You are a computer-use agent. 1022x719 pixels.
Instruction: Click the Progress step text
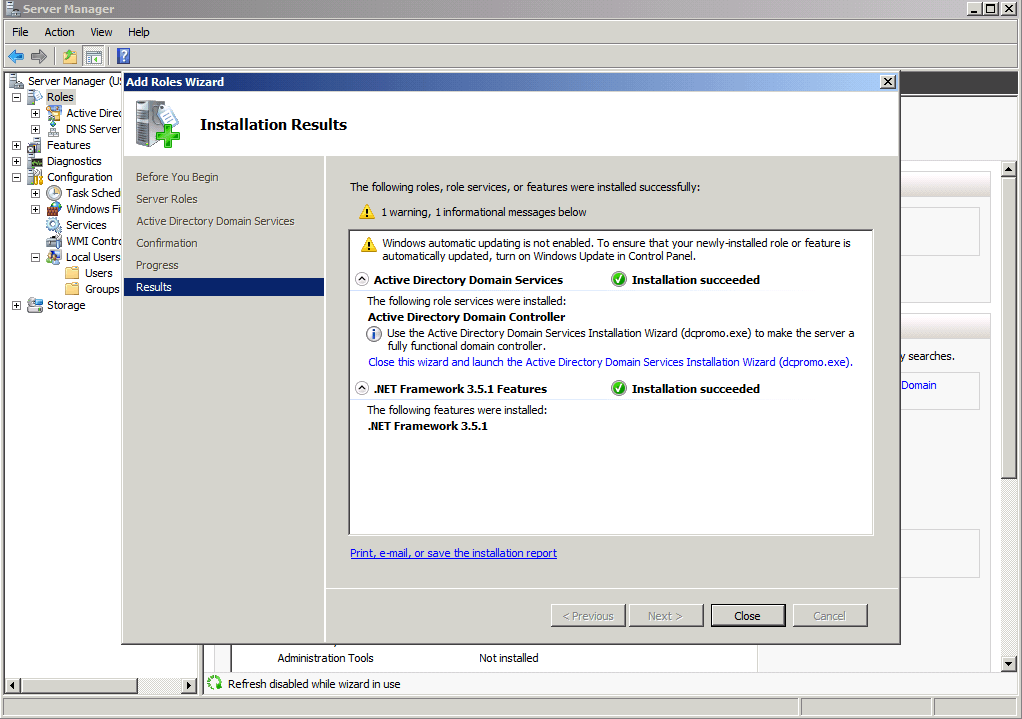coord(157,265)
